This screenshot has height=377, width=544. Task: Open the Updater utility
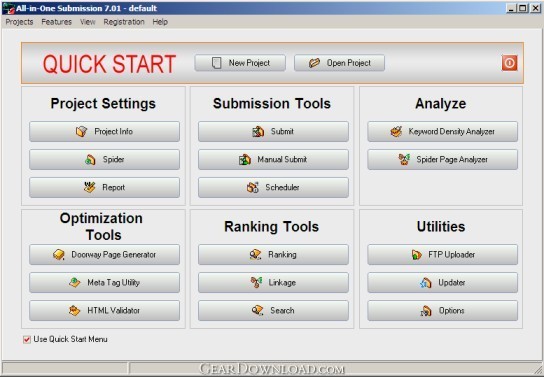pos(443,283)
